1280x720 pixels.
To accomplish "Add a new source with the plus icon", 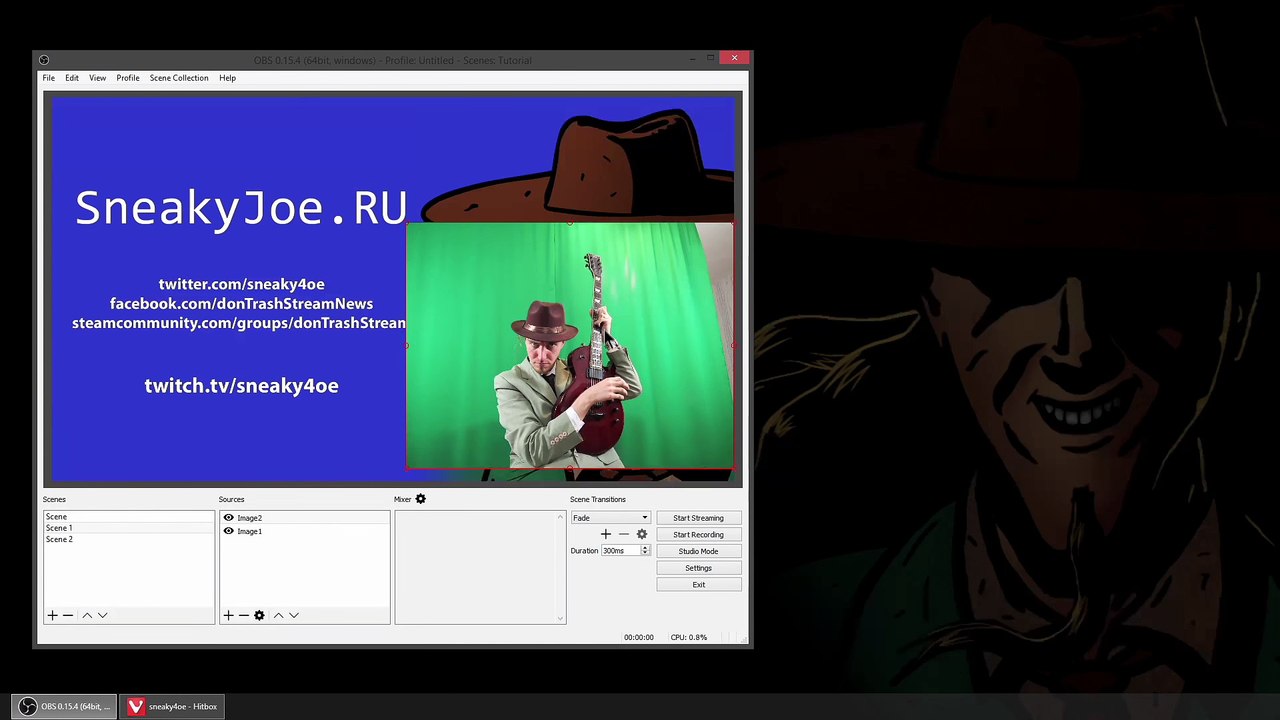I will tap(228, 615).
